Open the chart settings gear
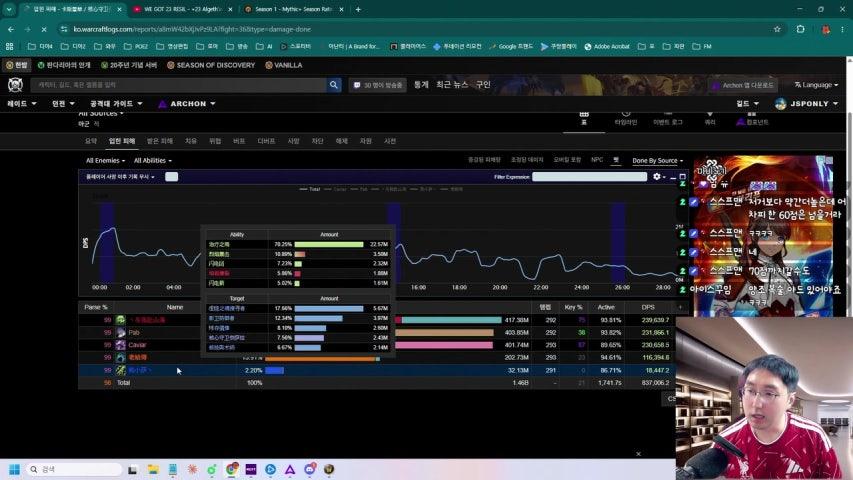Screen dimensions: 853x480 coord(657,177)
